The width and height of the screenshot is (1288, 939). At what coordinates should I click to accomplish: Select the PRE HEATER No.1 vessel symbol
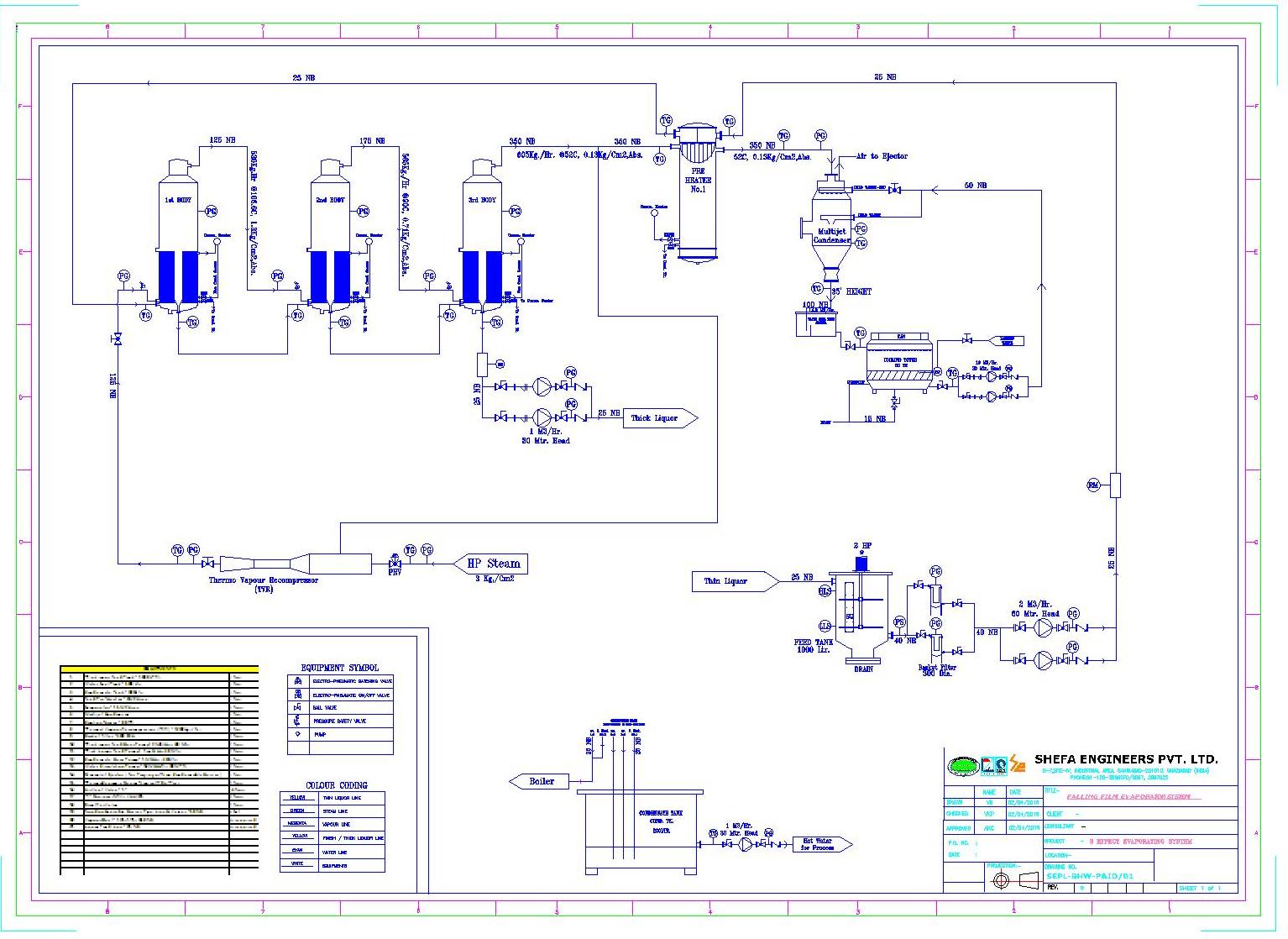[699, 193]
